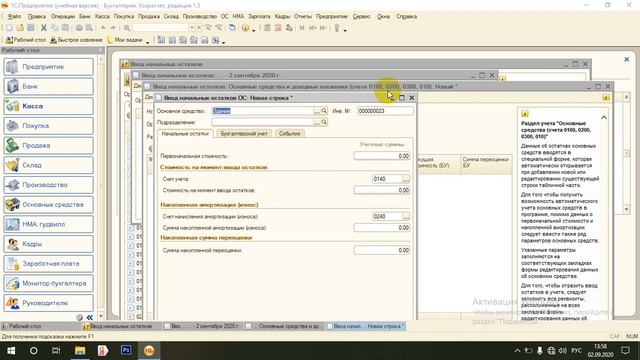Open the Монитор бухгалтера sidebar section
The image size is (640, 360).
click(x=49, y=283)
